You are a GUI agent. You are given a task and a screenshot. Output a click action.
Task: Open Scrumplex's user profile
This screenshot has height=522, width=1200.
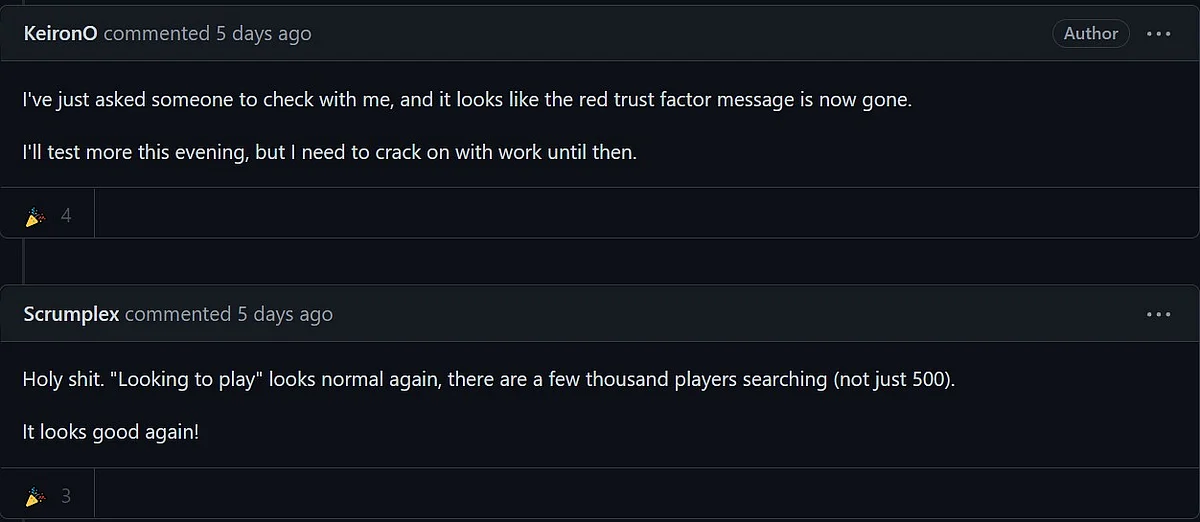click(71, 314)
